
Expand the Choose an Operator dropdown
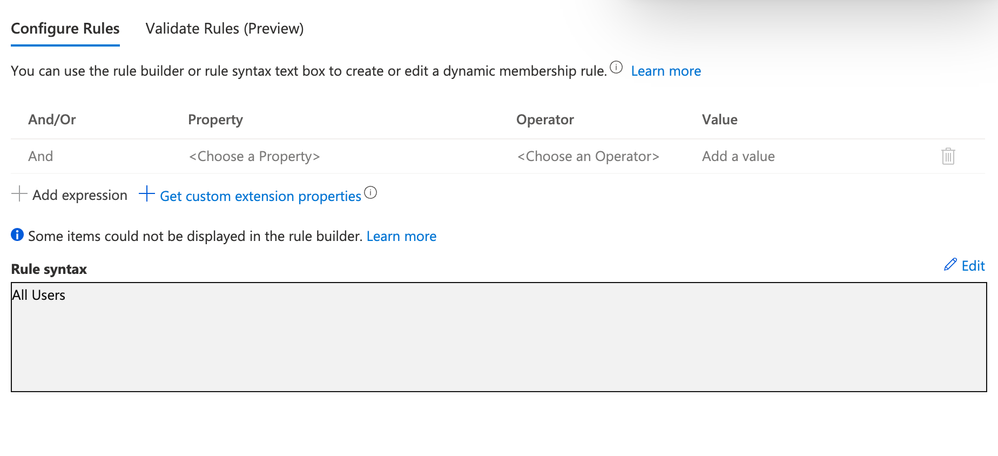pyautogui.click(x=588, y=156)
